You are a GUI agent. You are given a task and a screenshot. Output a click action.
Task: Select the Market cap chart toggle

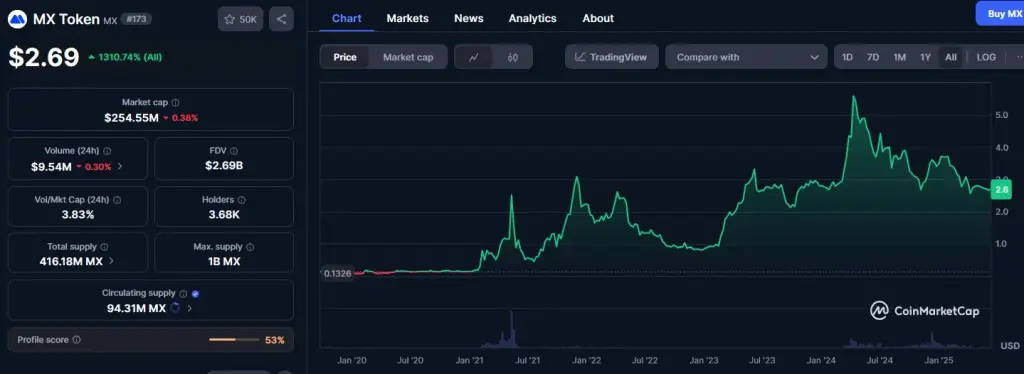[x=408, y=57]
